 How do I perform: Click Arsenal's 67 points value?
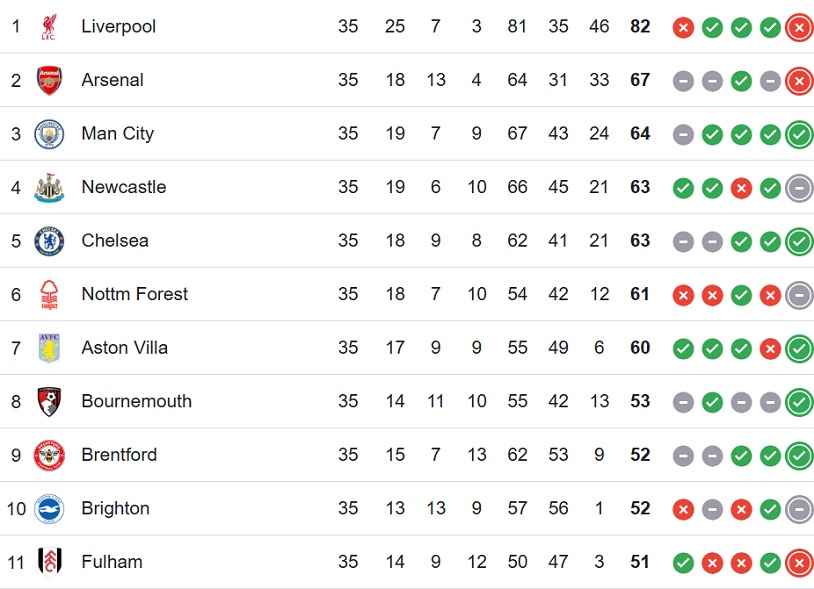tap(640, 80)
